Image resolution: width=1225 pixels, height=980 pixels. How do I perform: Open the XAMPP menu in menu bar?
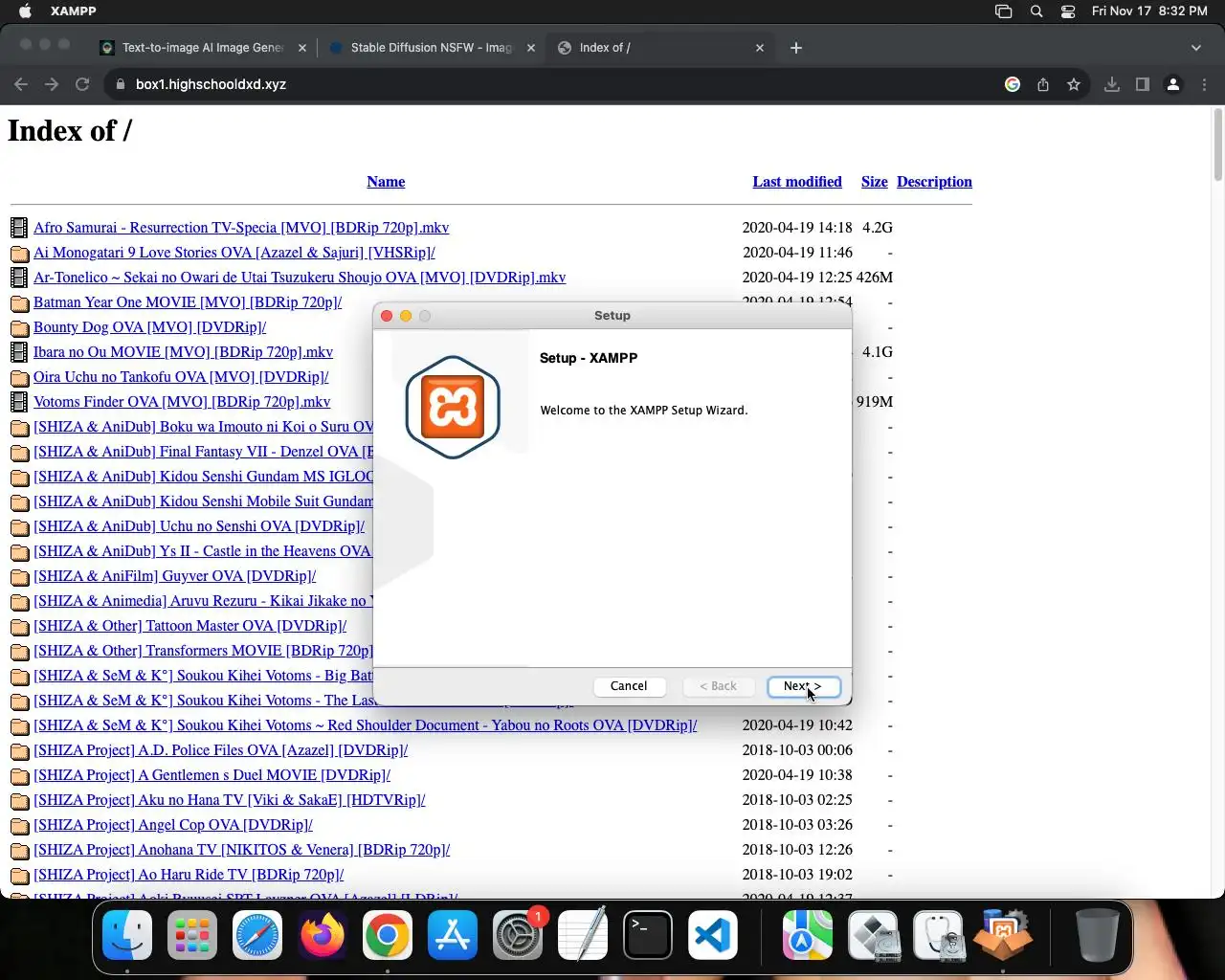tap(74, 11)
